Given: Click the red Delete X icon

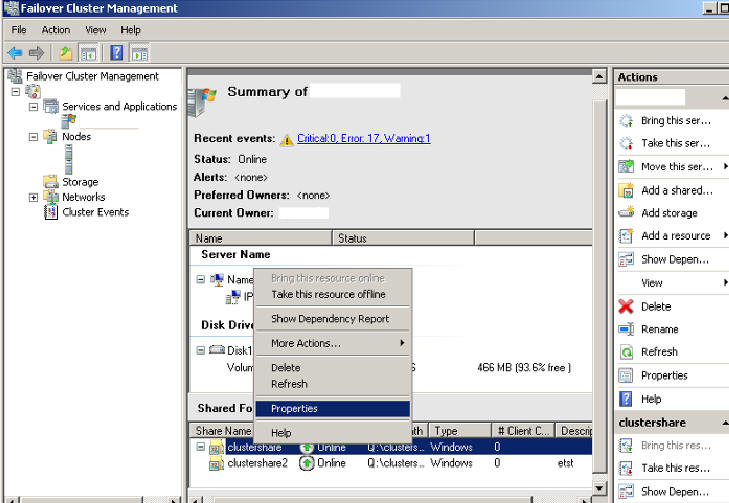Looking at the screenshot, I should click(626, 306).
